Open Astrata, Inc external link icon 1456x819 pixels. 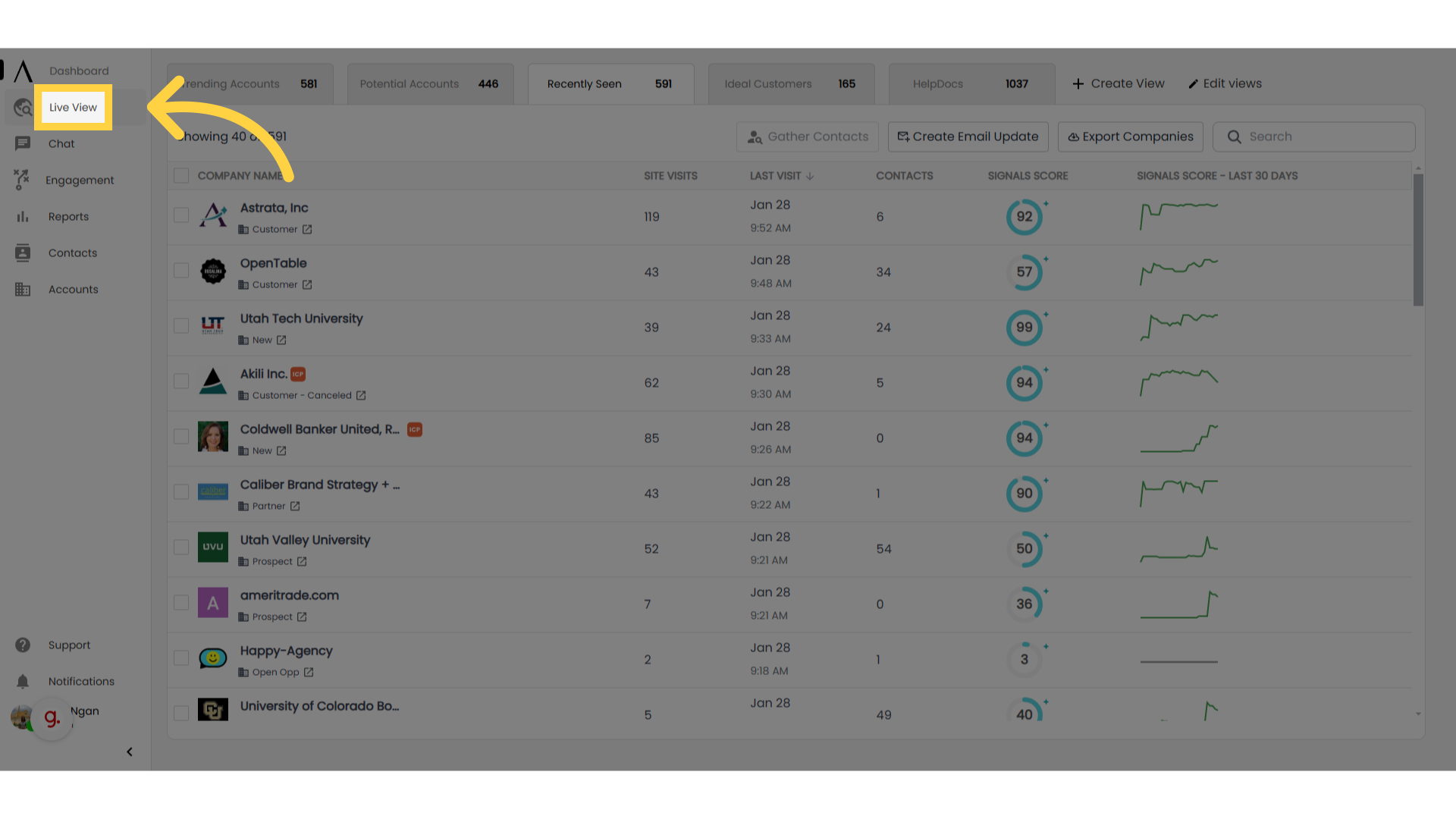(x=307, y=230)
